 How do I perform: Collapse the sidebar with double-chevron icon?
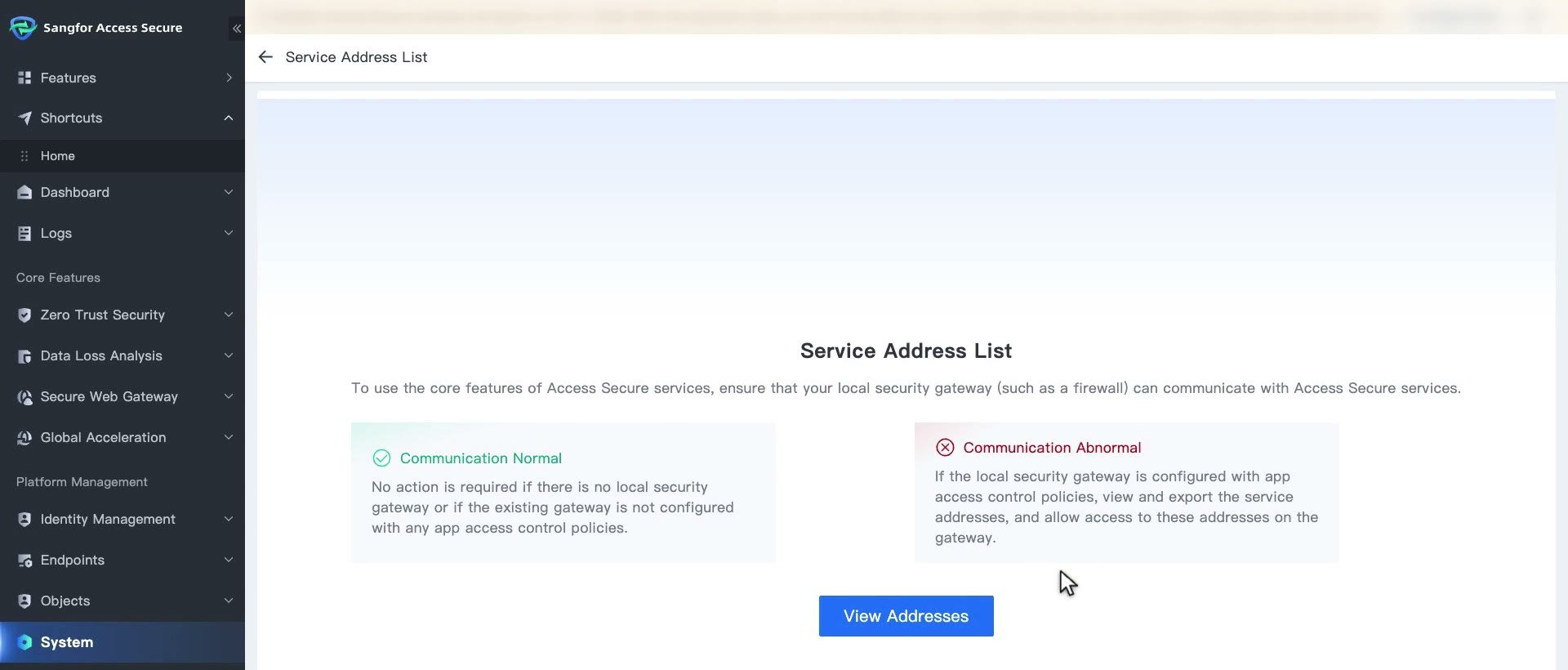pos(237,29)
